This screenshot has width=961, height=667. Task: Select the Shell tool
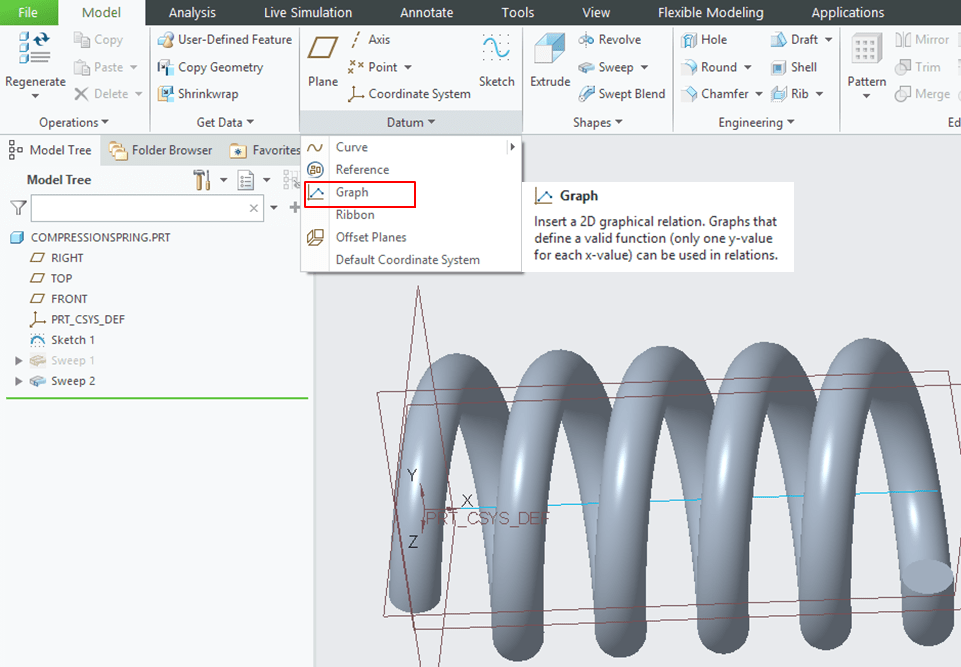click(x=794, y=67)
